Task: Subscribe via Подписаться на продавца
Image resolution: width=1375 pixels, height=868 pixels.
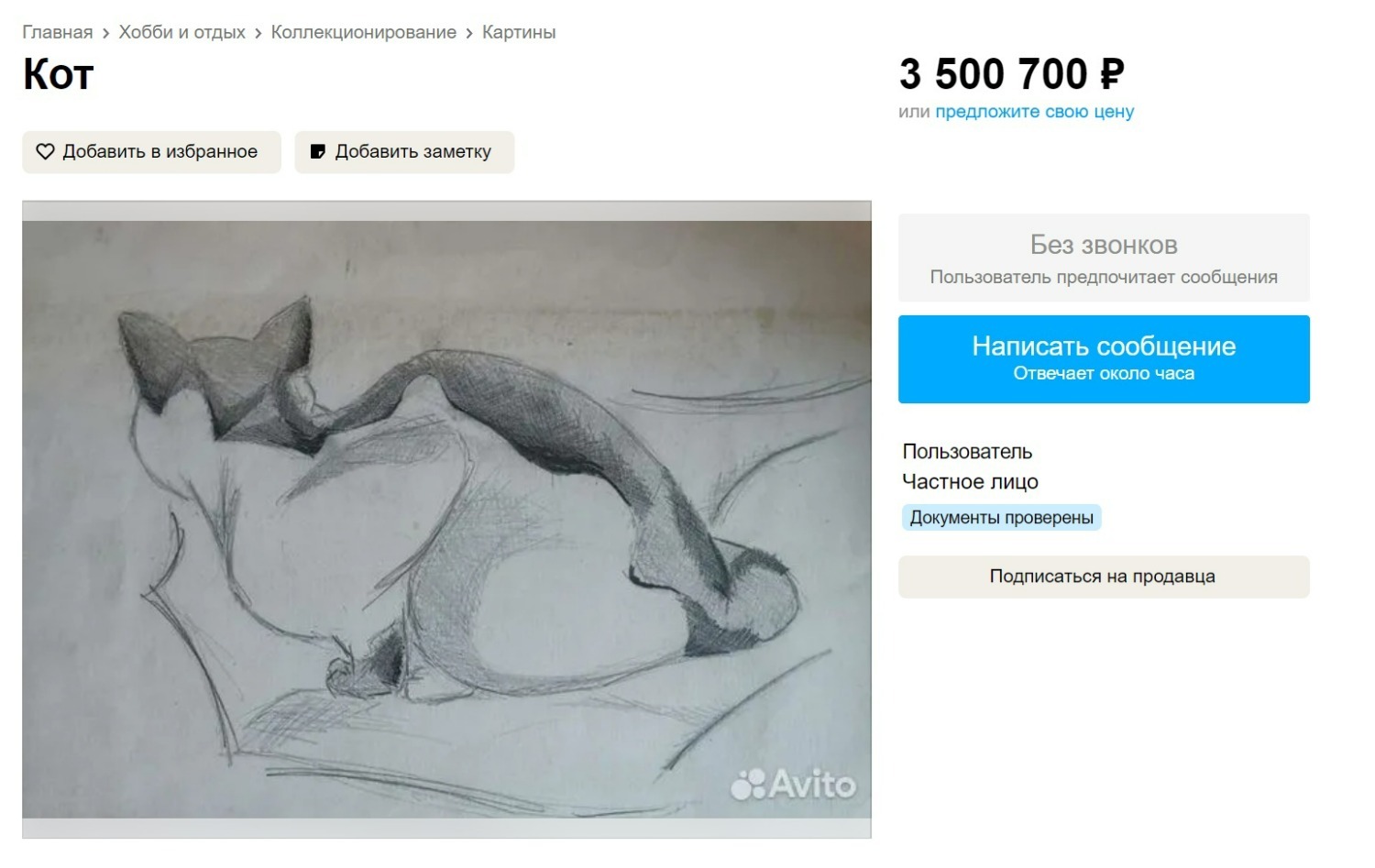Action: pyautogui.click(x=1104, y=577)
